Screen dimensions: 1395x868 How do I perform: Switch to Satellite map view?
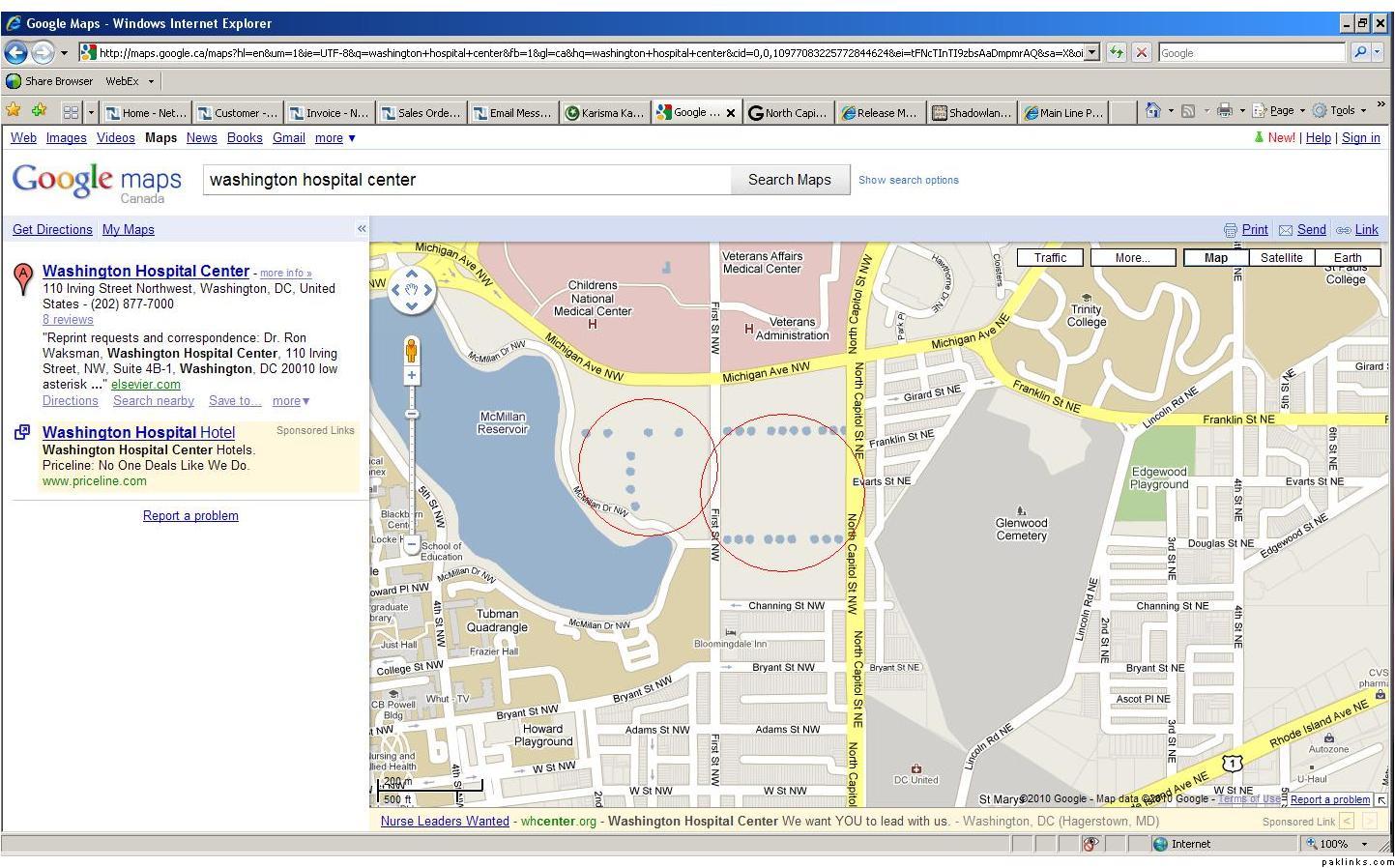[x=1281, y=258]
